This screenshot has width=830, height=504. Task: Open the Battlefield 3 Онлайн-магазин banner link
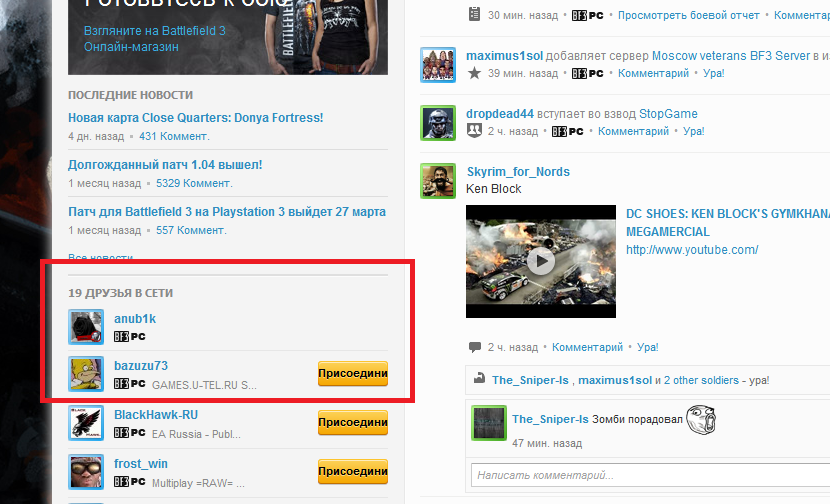pyautogui.click(x=155, y=39)
